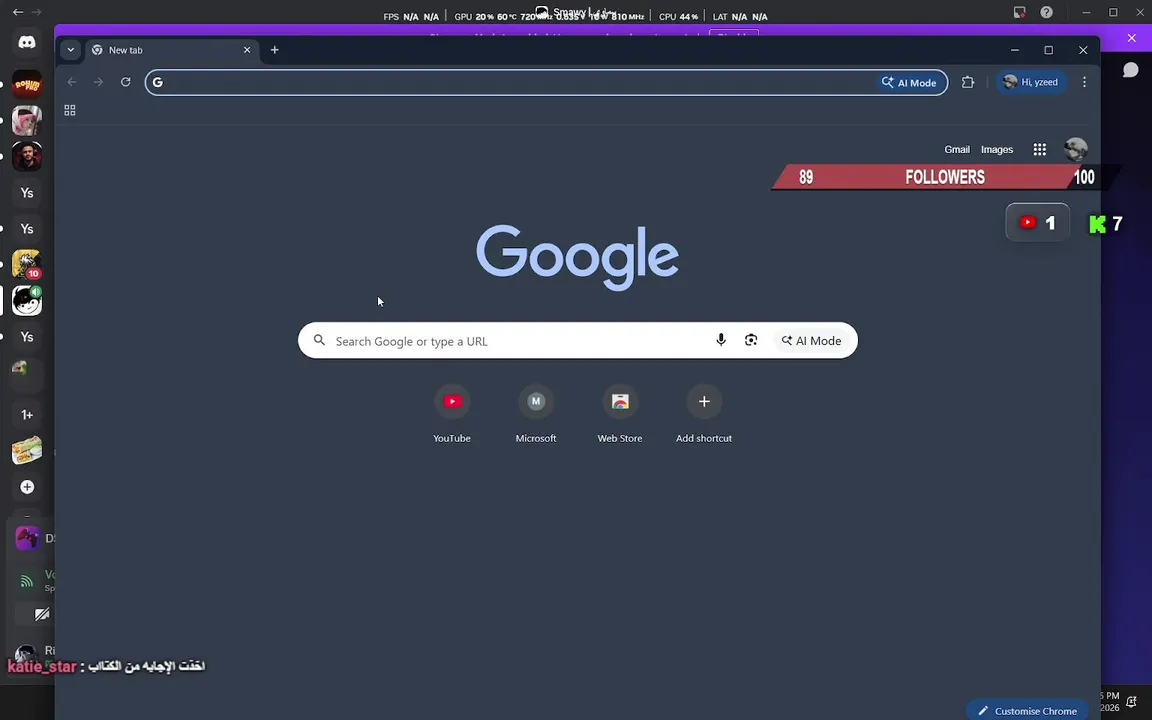Click the 89 FOLLOWERS goal bar
Viewport: 1152px width, 720px height.
click(944, 177)
